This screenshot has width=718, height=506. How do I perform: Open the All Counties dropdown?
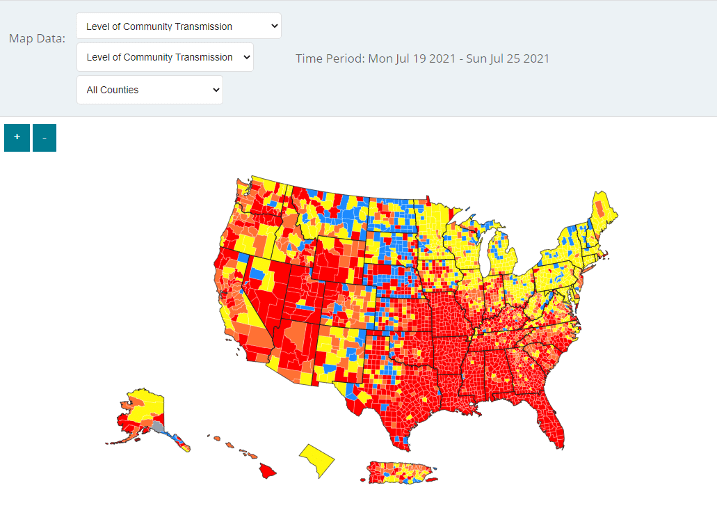click(x=149, y=90)
